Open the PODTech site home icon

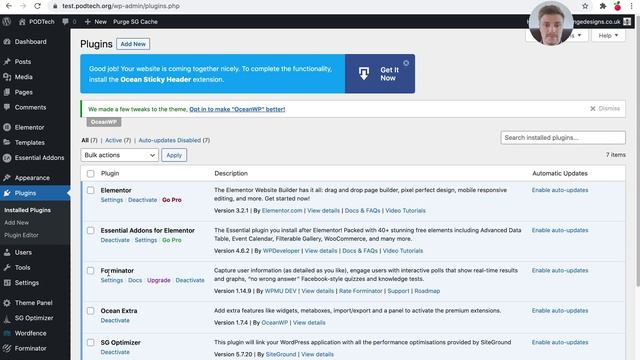pos(22,22)
